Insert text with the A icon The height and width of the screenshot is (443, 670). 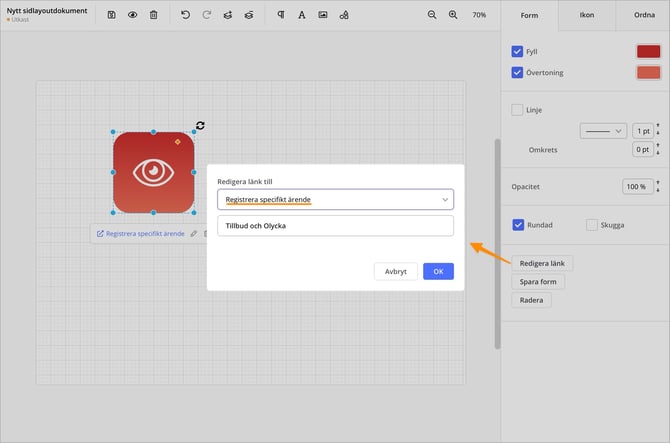pyautogui.click(x=302, y=15)
